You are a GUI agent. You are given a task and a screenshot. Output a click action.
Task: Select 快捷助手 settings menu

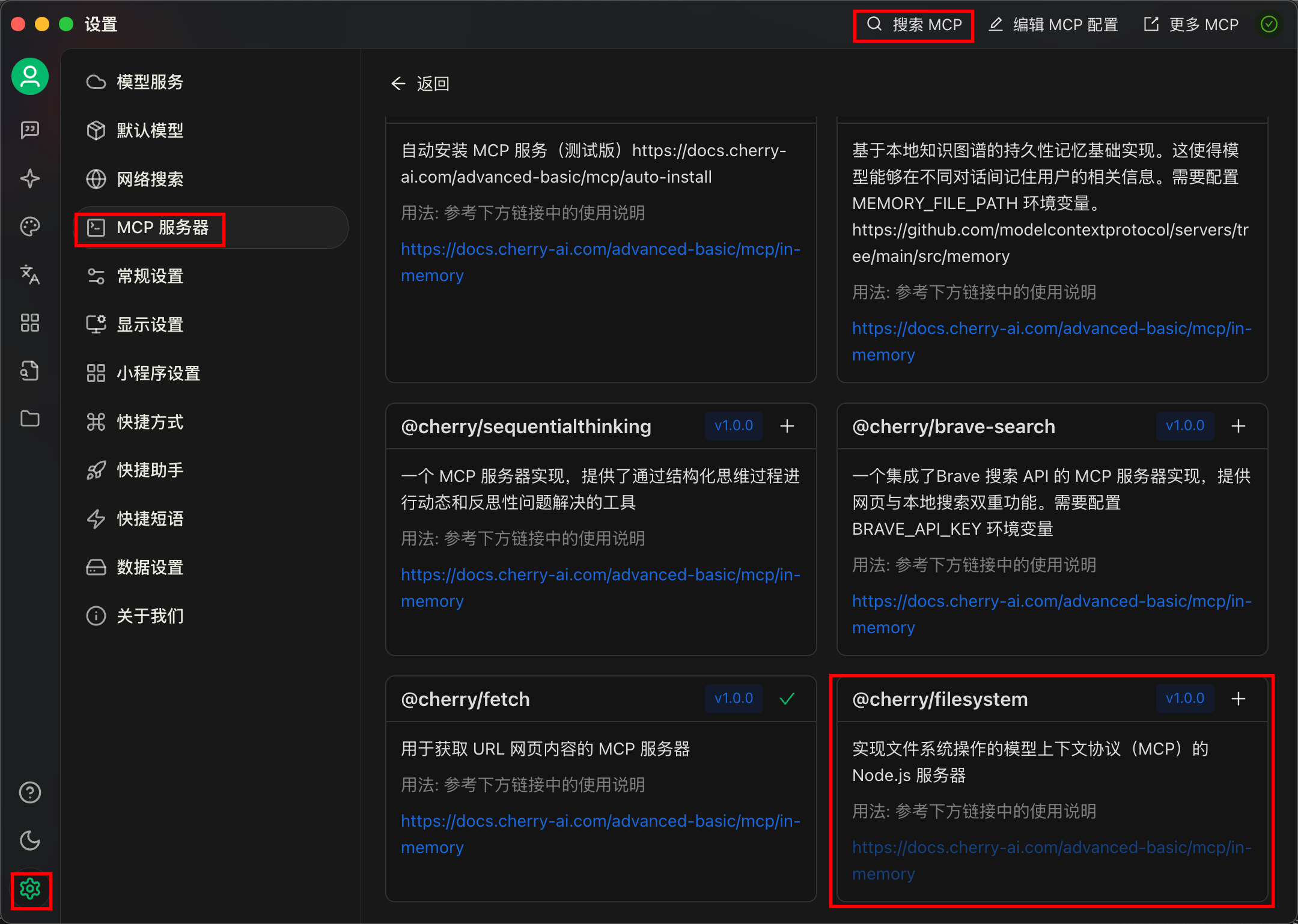pyautogui.click(x=212, y=470)
